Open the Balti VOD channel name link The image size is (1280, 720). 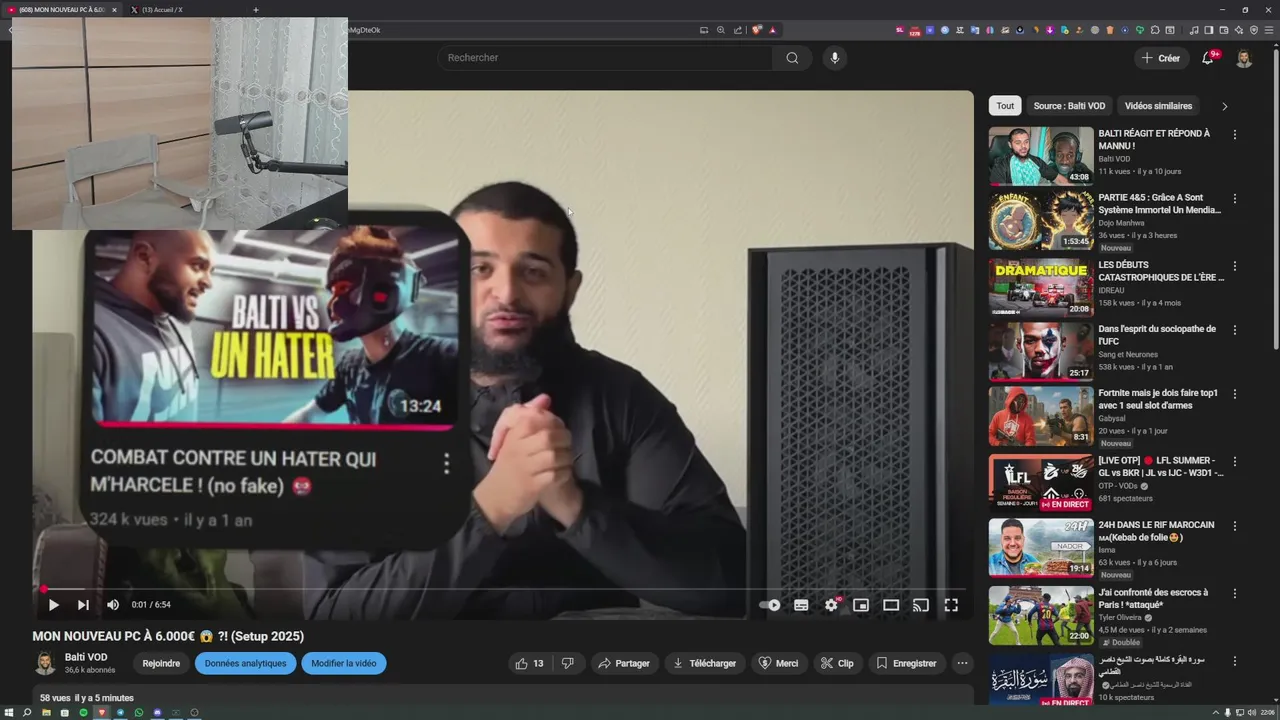click(x=86, y=657)
